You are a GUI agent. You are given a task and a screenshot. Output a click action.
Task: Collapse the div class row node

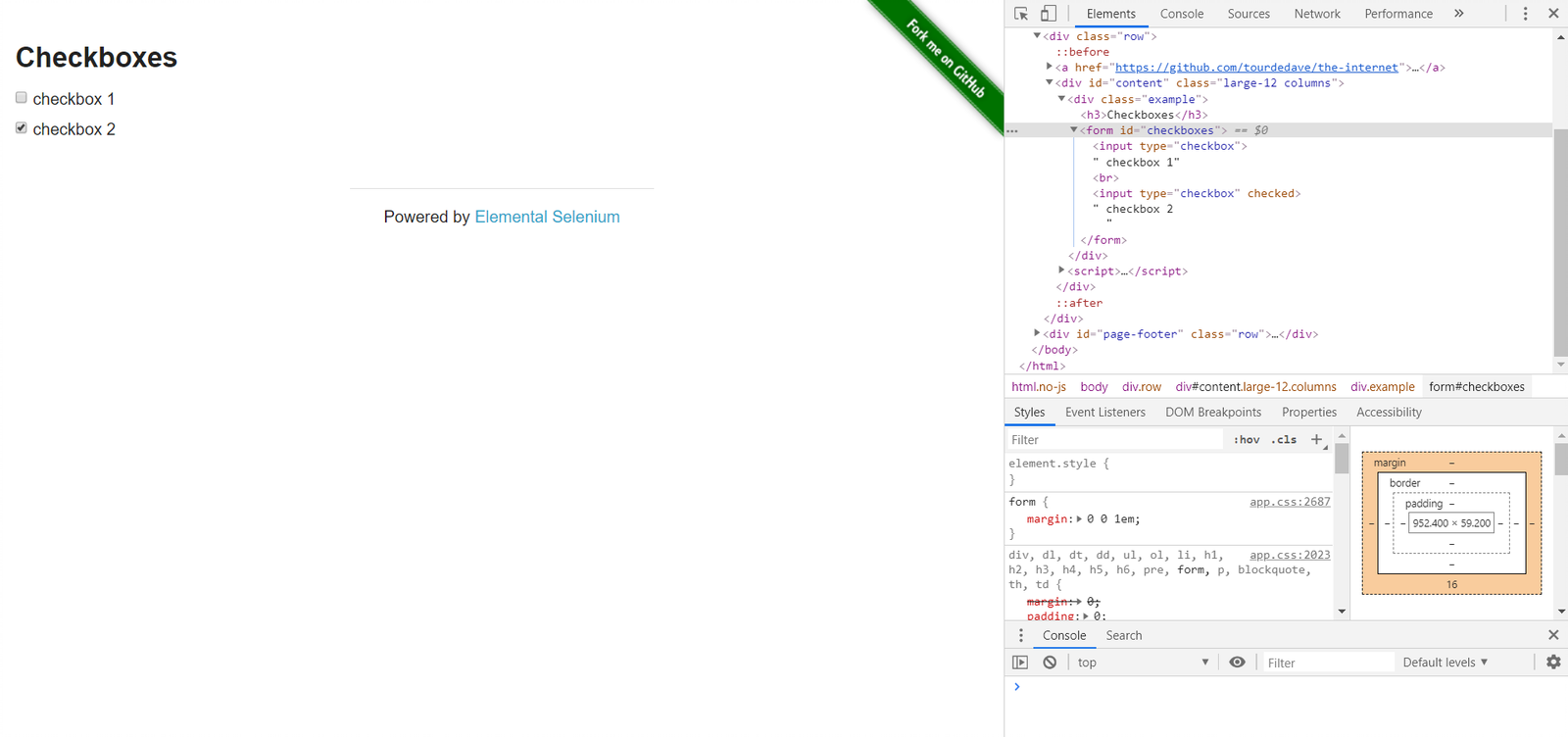click(1037, 36)
